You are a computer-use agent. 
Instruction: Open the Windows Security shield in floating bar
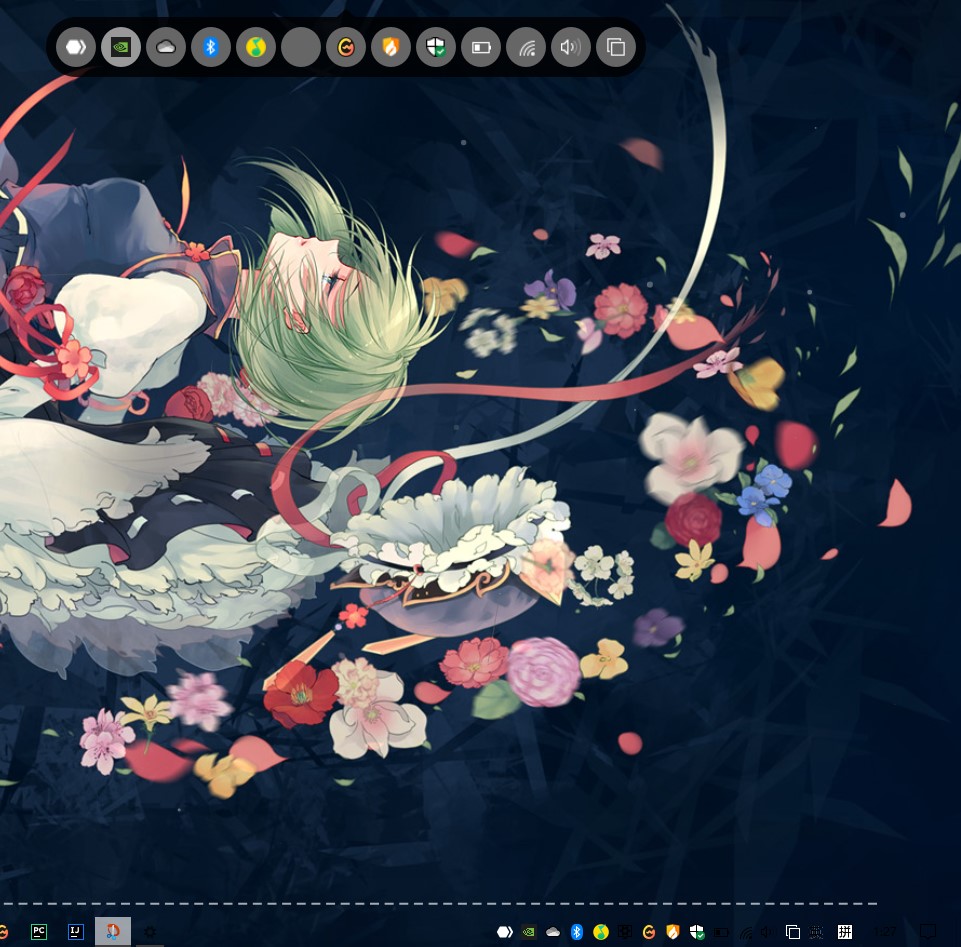tap(436, 47)
